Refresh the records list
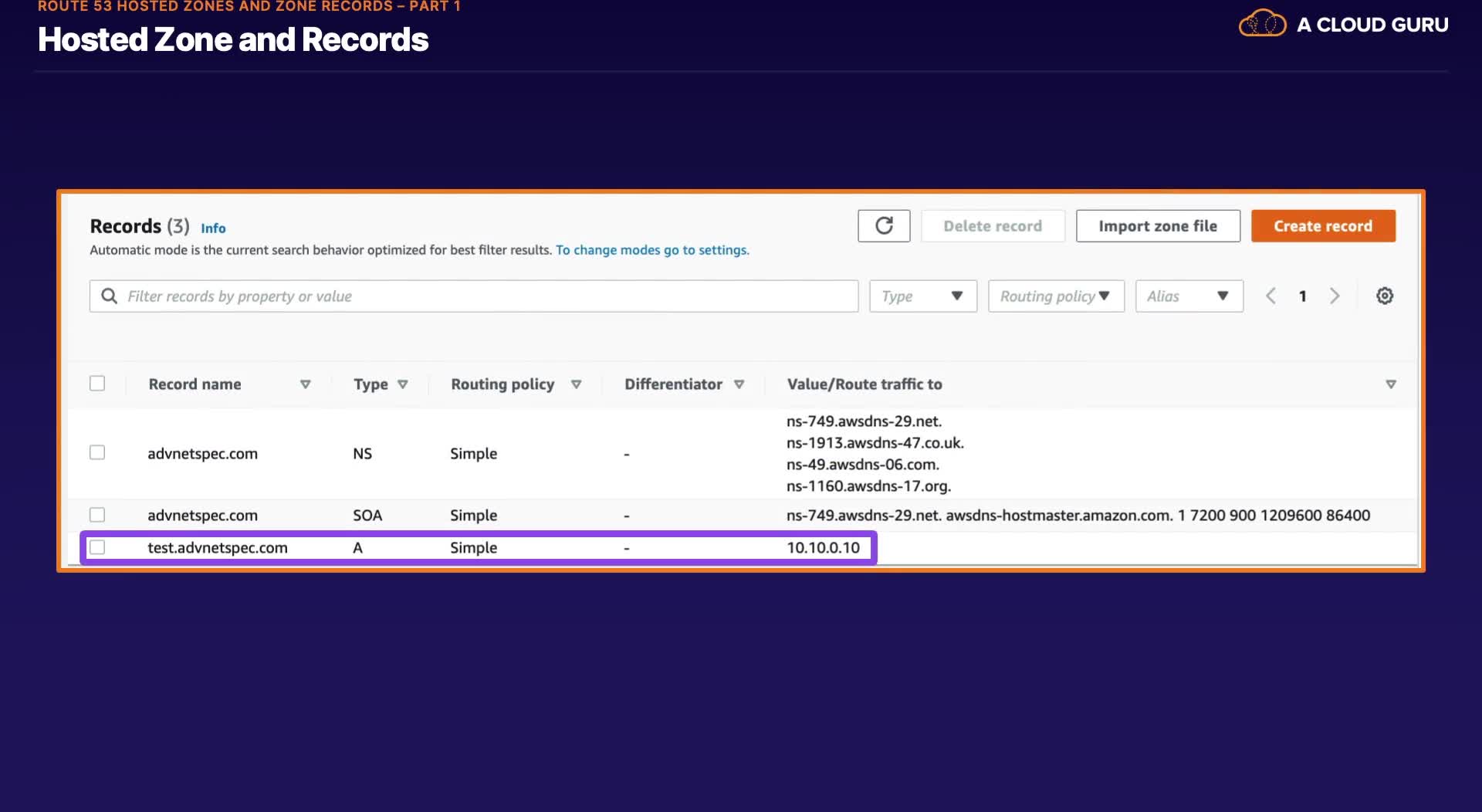 [884, 226]
